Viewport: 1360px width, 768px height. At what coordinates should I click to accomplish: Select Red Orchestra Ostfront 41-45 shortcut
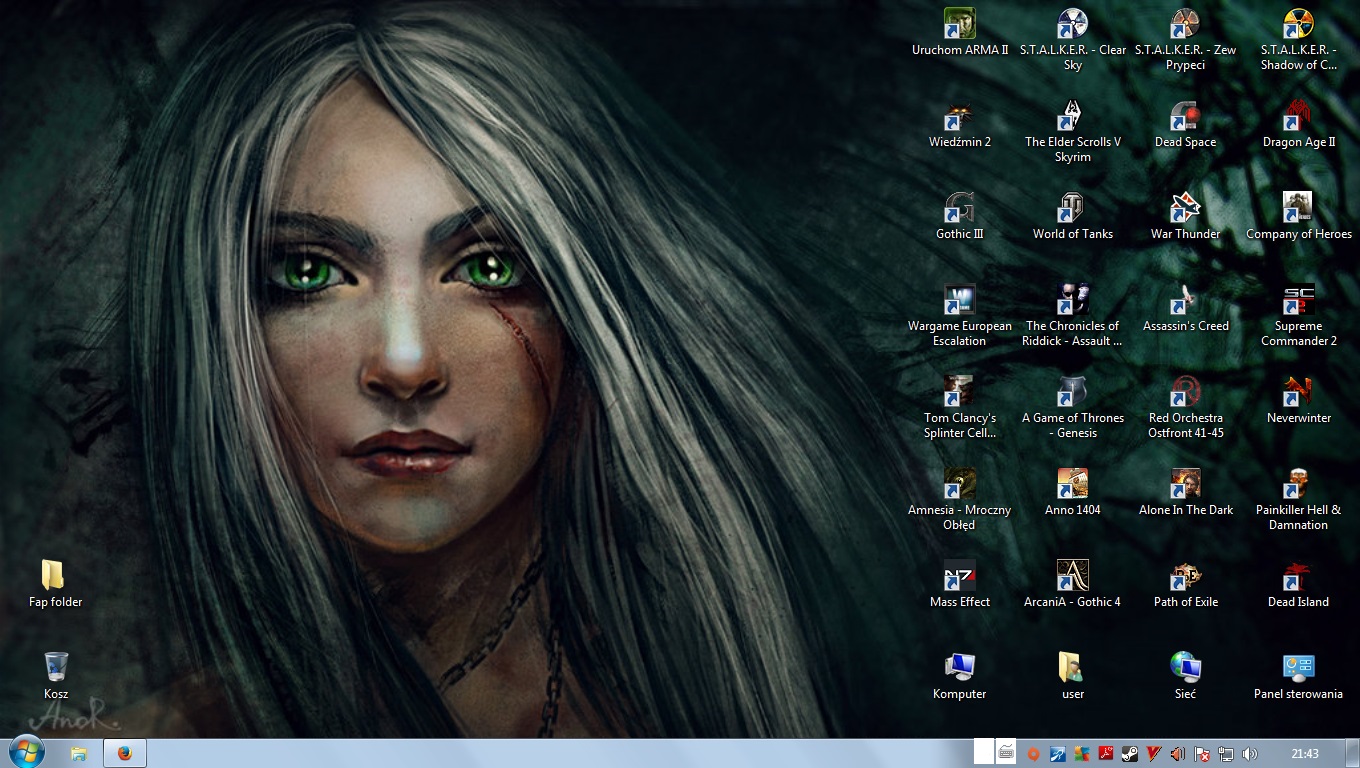pyautogui.click(x=1185, y=408)
